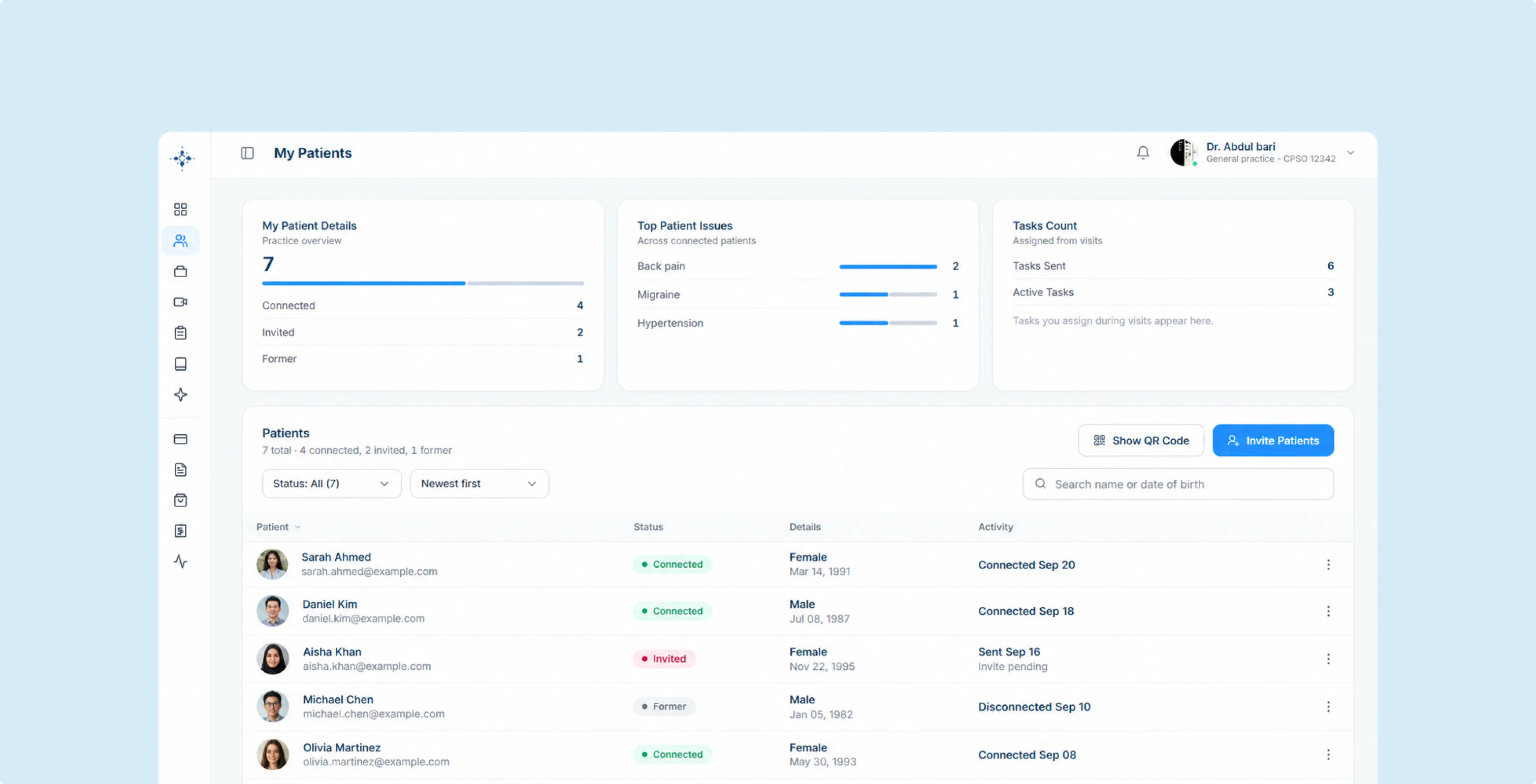This screenshot has height=784, width=1536.
Task: Click the Invited status badge for Aisha Khan
Action: coord(664,659)
